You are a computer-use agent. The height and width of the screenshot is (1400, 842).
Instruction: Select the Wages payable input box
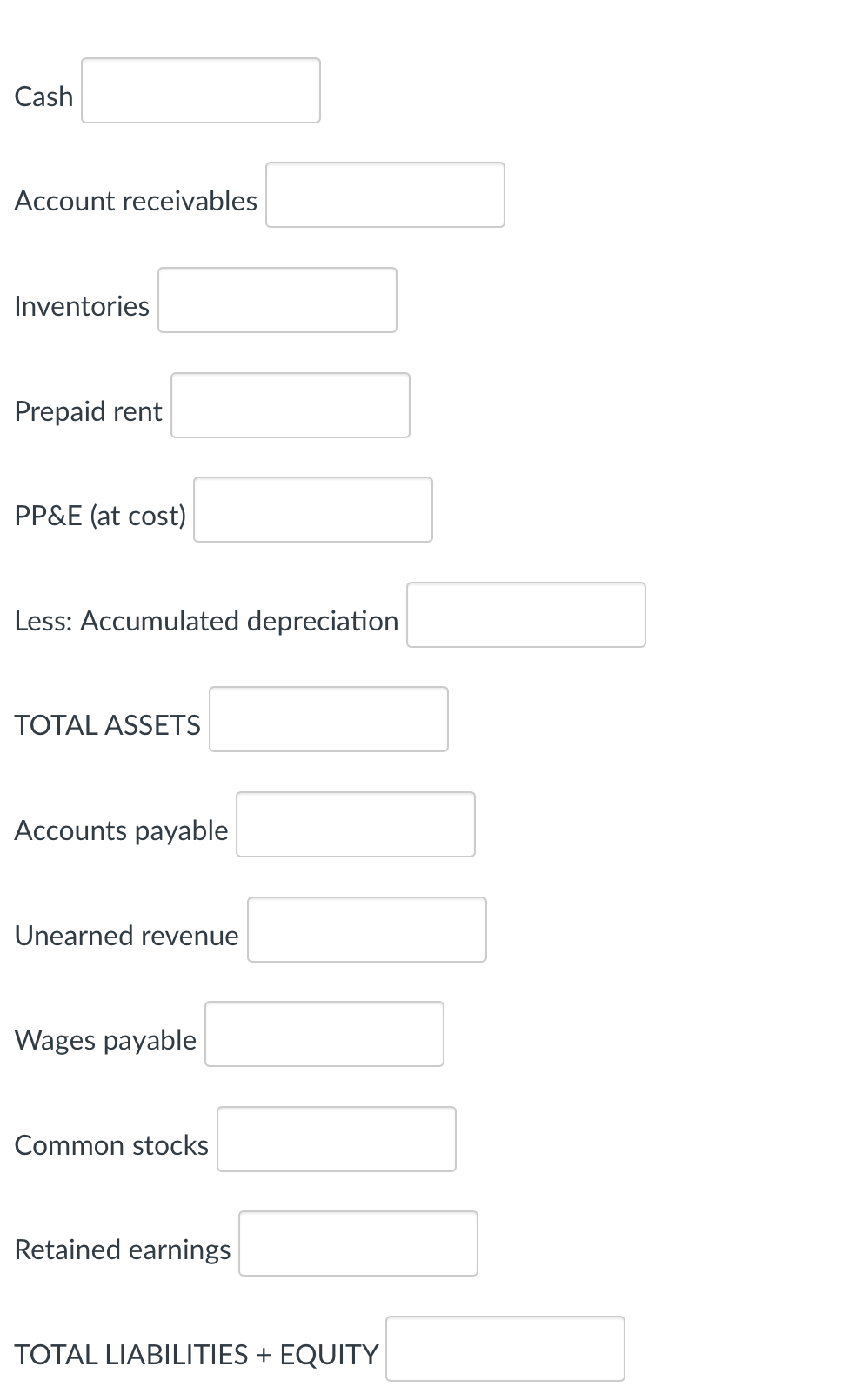tap(324, 1034)
